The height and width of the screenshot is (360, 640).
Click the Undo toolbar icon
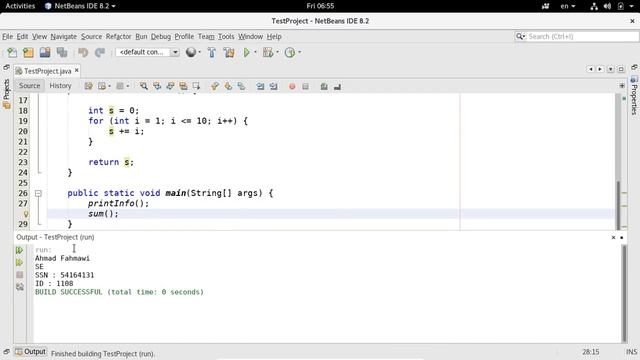click(x=83, y=52)
